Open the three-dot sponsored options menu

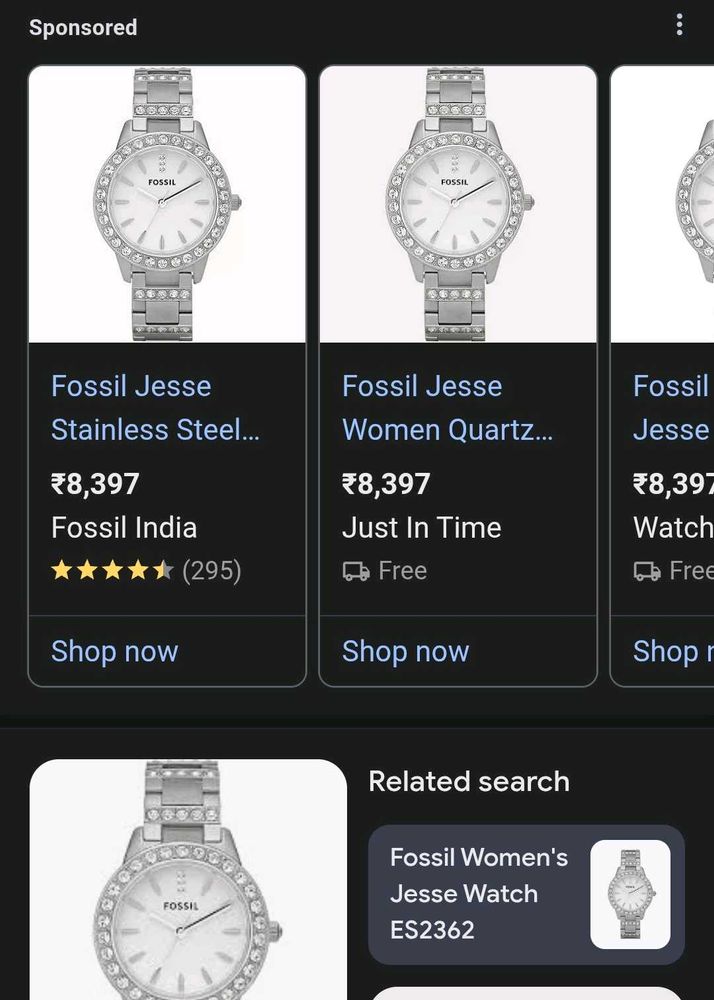(x=679, y=25)
